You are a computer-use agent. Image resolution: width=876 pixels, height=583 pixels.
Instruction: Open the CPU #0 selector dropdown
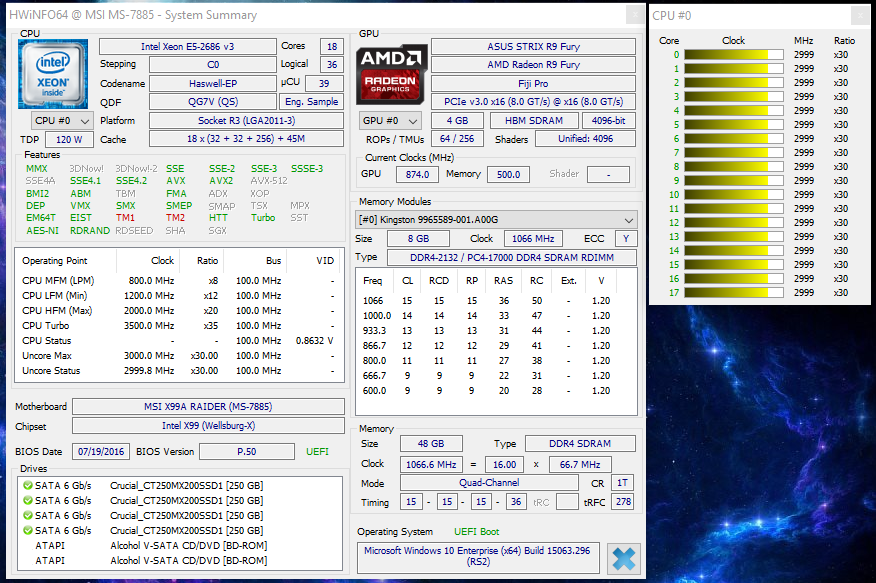(62, 121)
